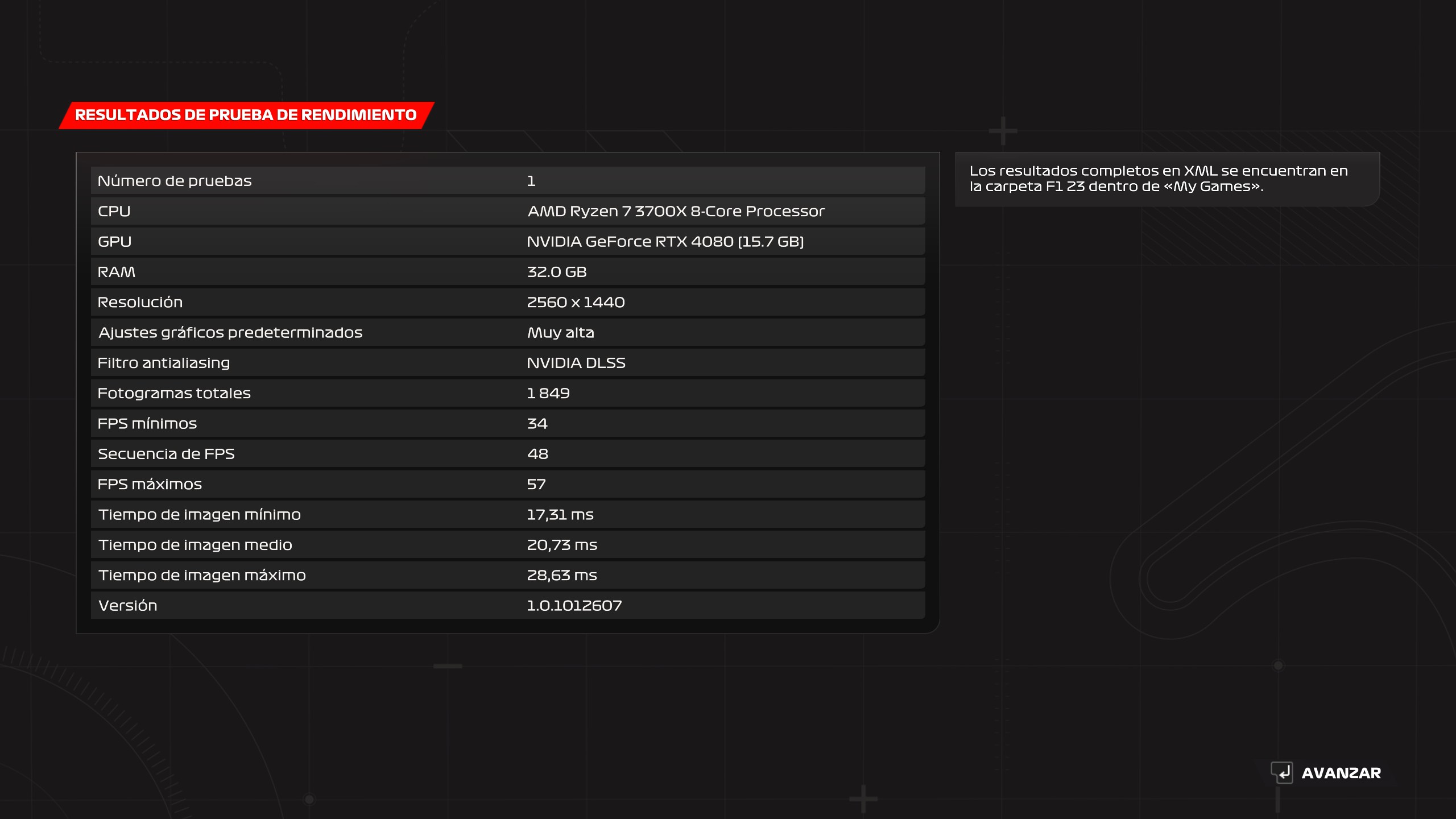Viewport: 1456px width, 819px height.
Task: Select the CPU row showing AMD Ryzen
Action: click(x=507, y=211)
